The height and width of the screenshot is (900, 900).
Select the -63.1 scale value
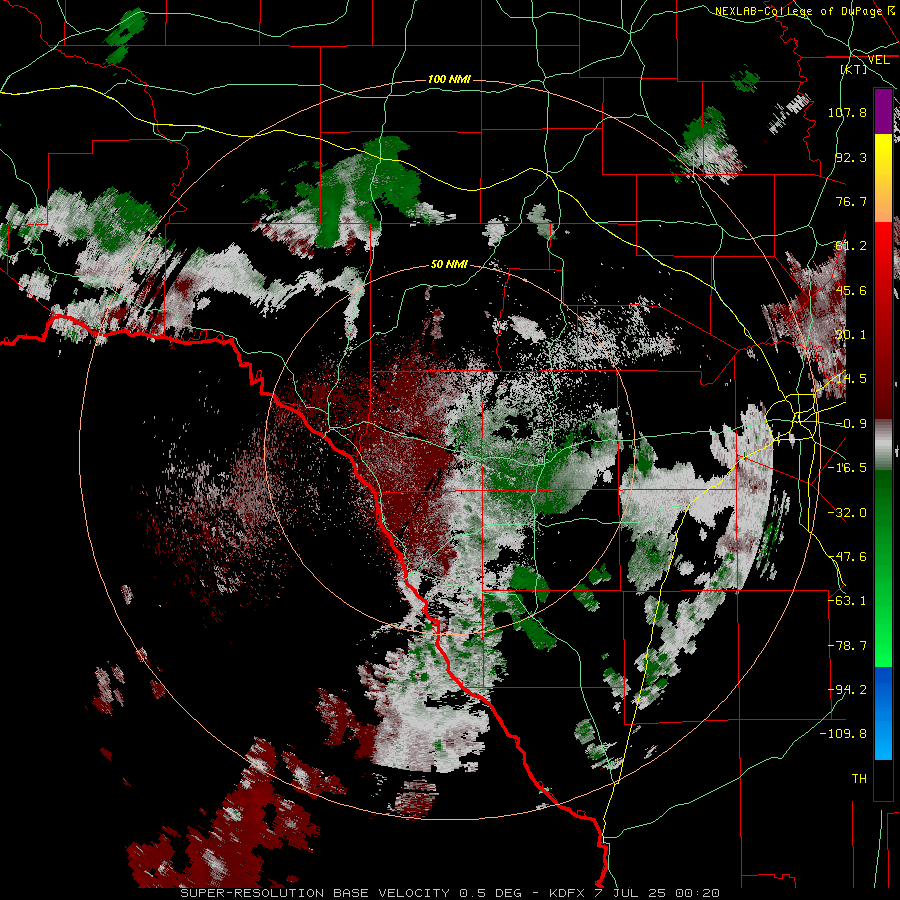[x=847, y=601]
